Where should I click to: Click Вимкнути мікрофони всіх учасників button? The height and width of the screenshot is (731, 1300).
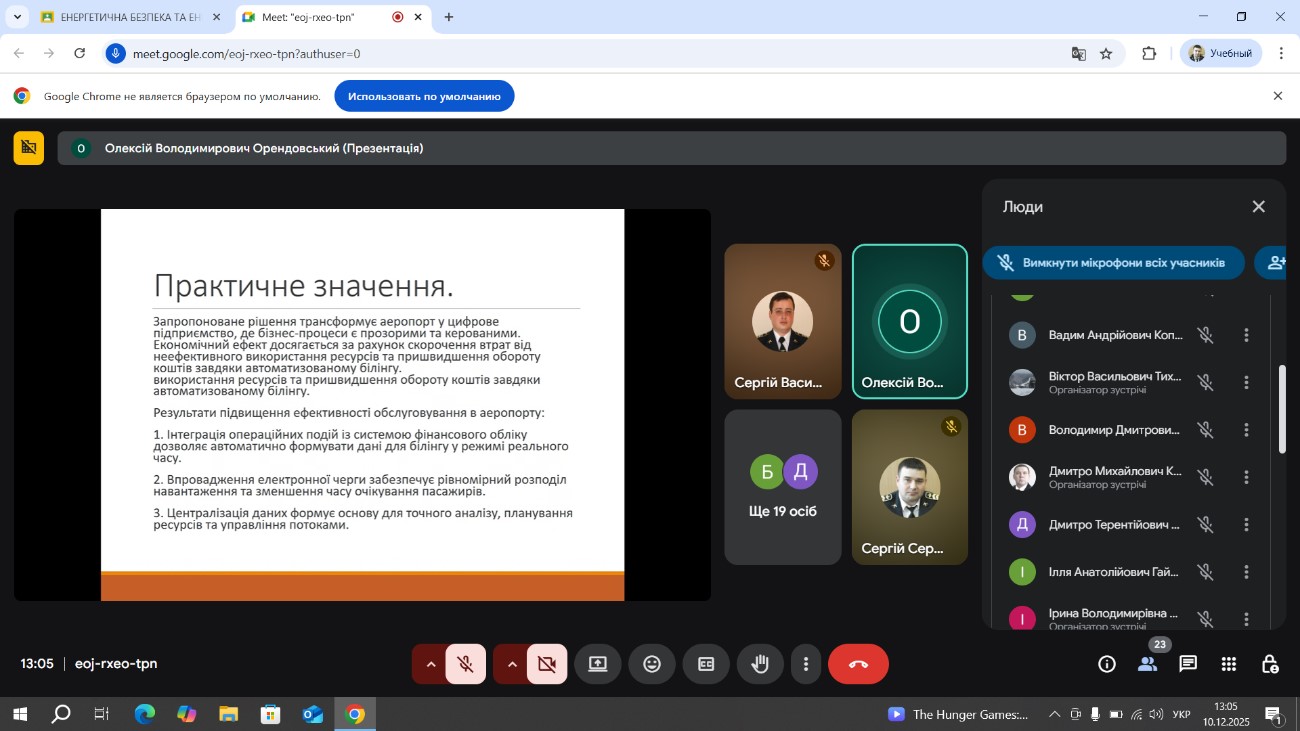(1113, 263)
